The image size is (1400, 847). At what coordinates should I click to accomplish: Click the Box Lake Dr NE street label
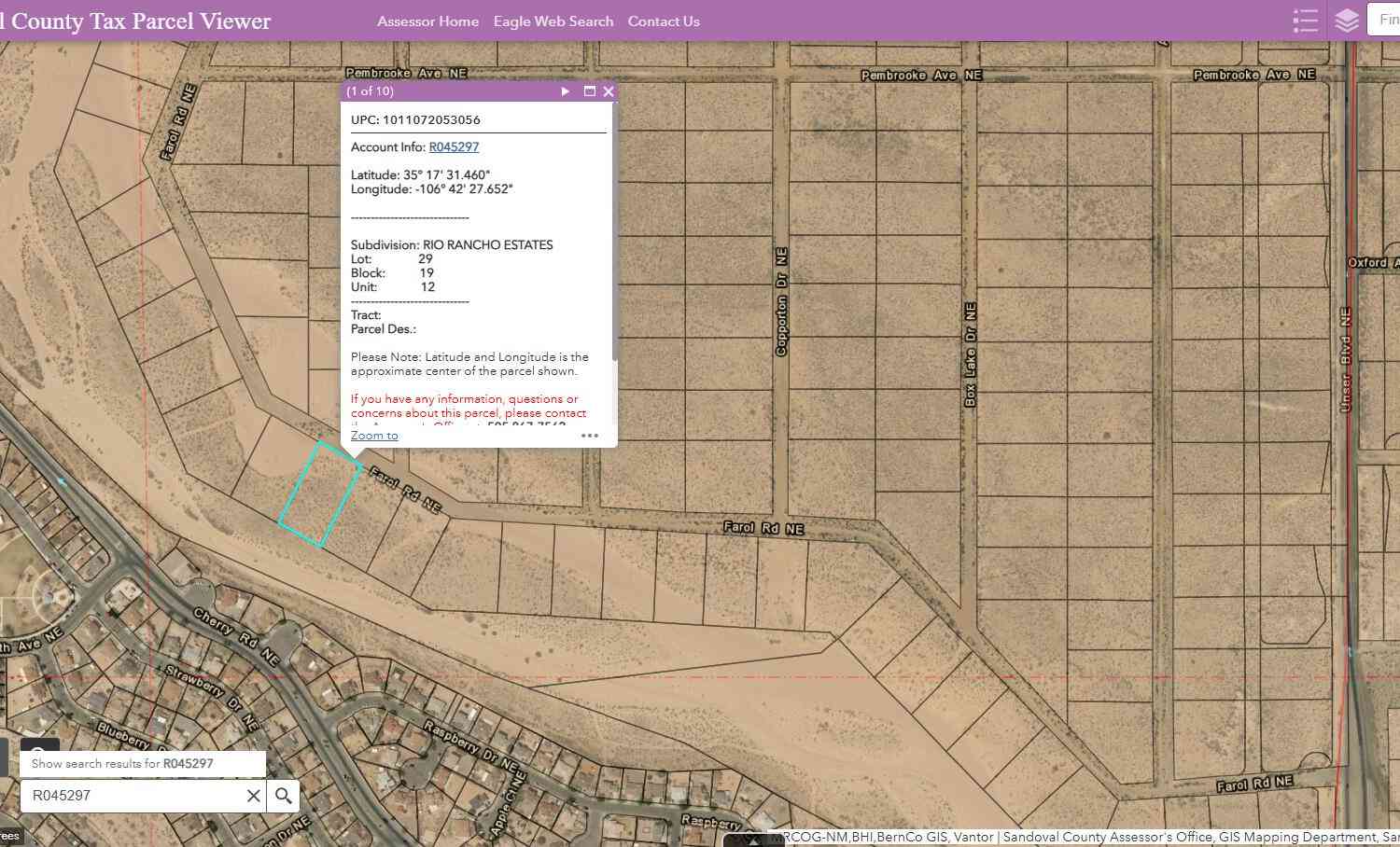tap(971, 354)
